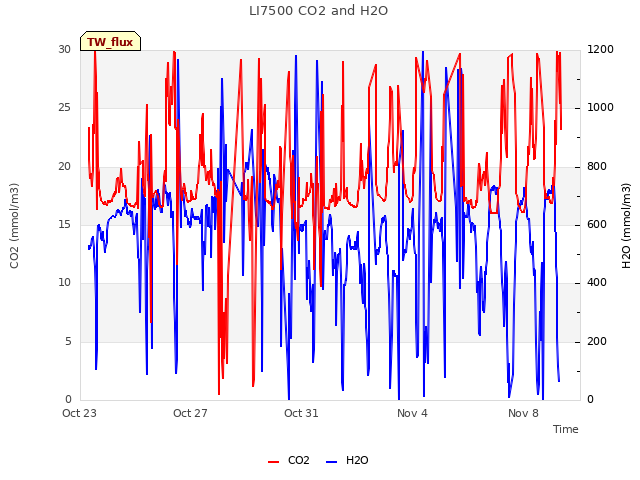Select the CO2 (mmol/m3) axis title
640x480 pixels.
tap(14, 226)
